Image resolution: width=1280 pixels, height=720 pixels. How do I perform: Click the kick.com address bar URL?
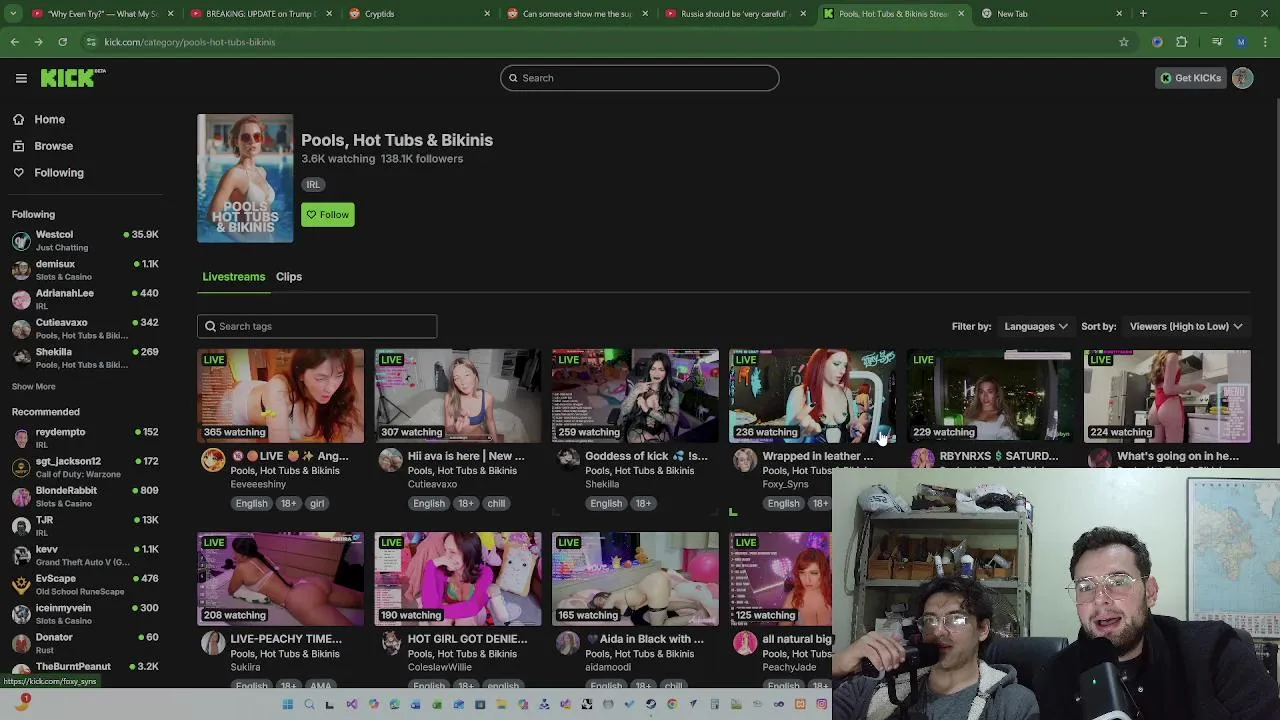[190, 42]
